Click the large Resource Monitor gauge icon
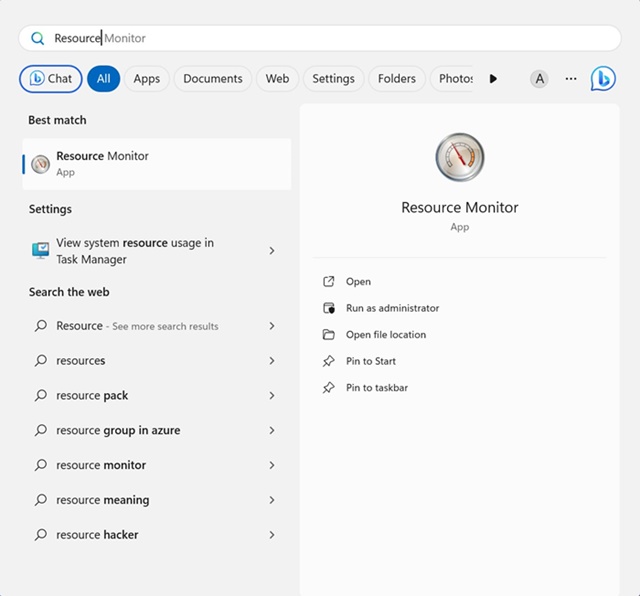640x596 pixels. (x=460, y=157)
